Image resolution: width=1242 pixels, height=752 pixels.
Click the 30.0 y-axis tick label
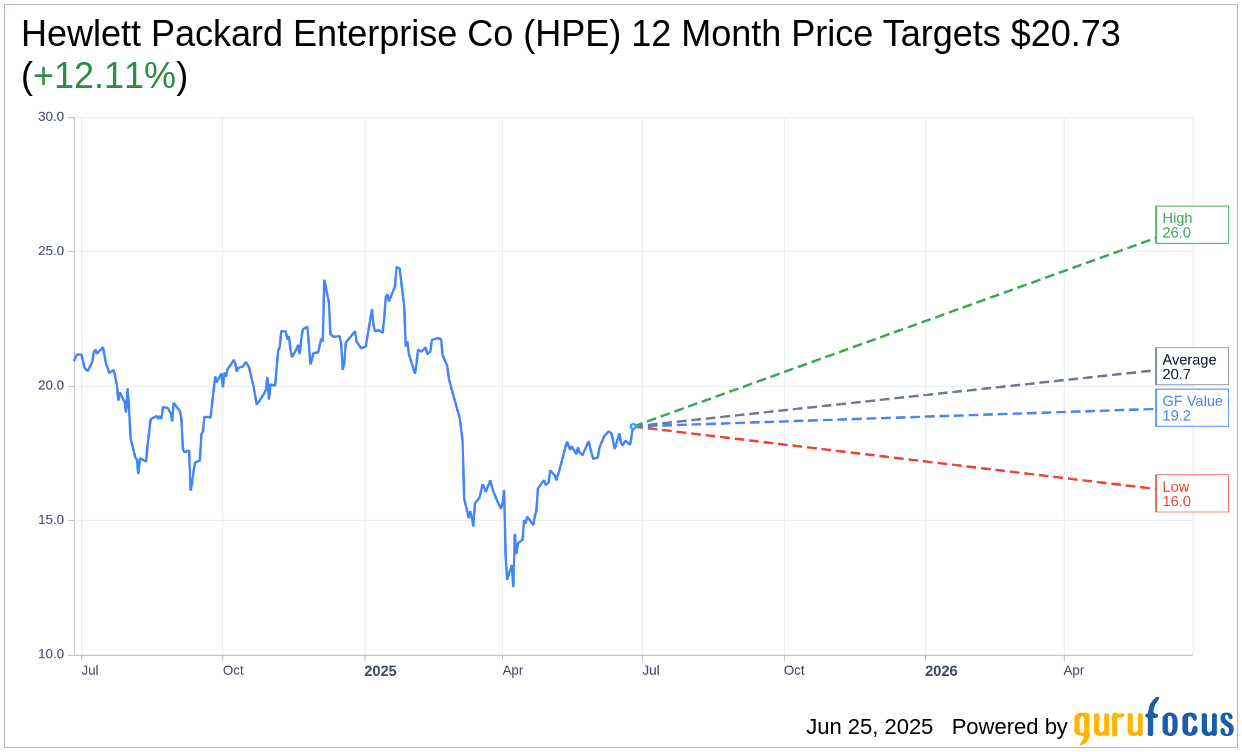pos(51,116)
